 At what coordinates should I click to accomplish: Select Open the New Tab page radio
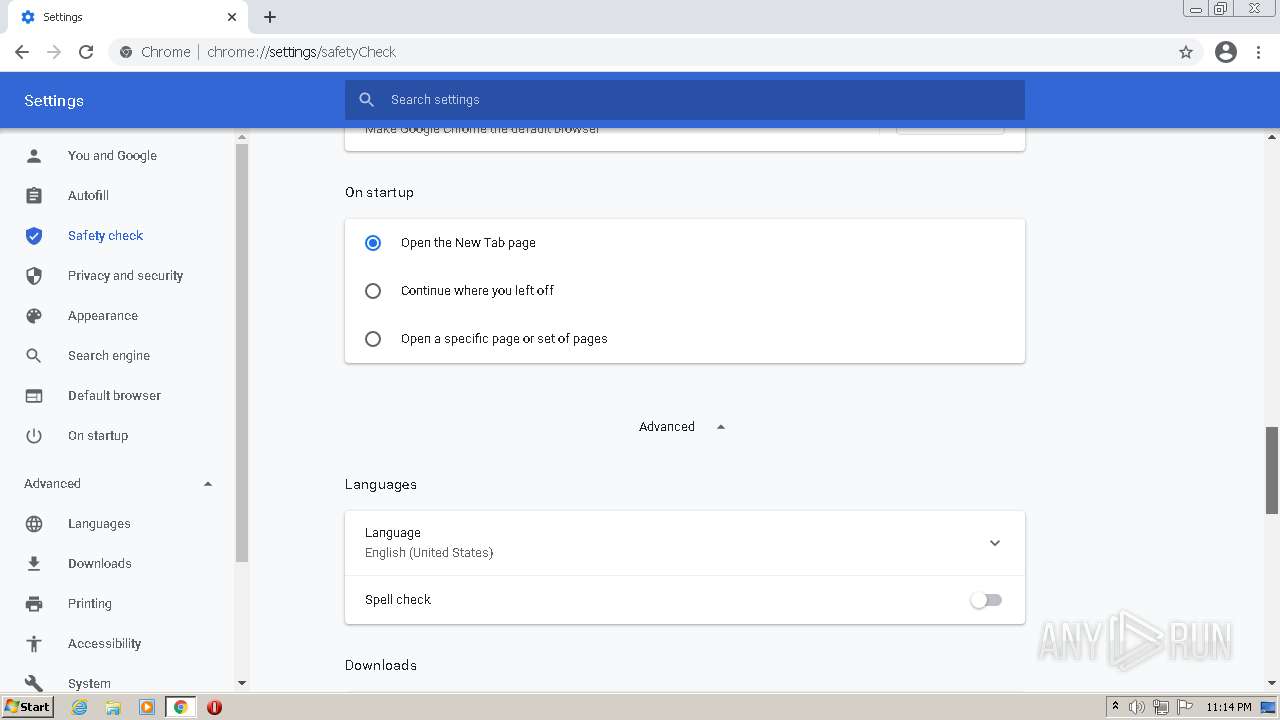pyautogui.click(x=373, y=243)
